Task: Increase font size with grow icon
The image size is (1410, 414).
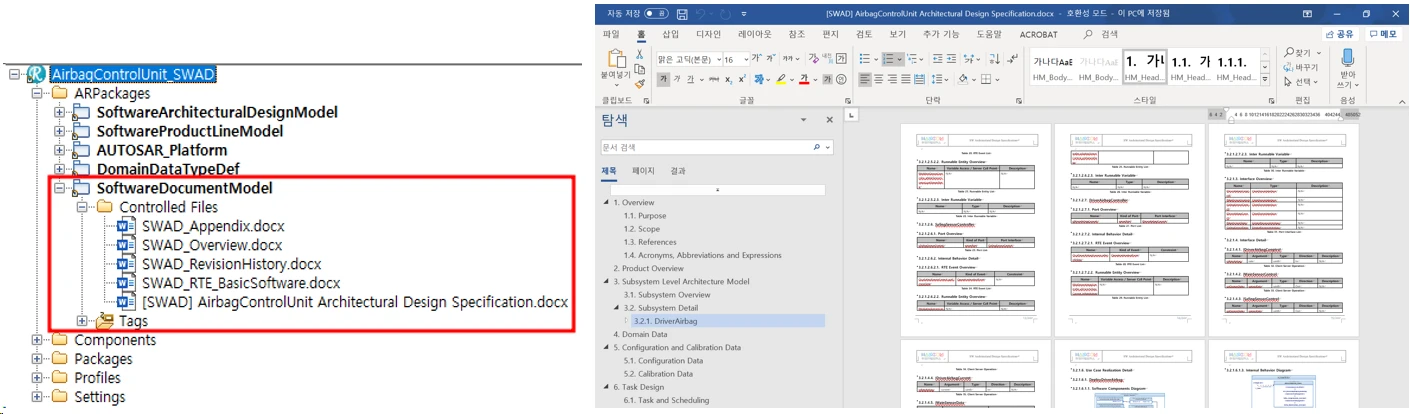Action: pos(757,59)
